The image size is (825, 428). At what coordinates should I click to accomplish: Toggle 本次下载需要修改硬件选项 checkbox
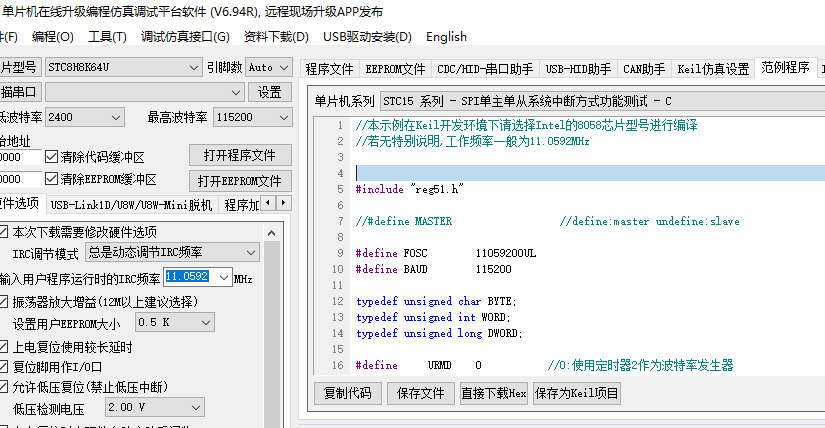[x=3, y=232]
